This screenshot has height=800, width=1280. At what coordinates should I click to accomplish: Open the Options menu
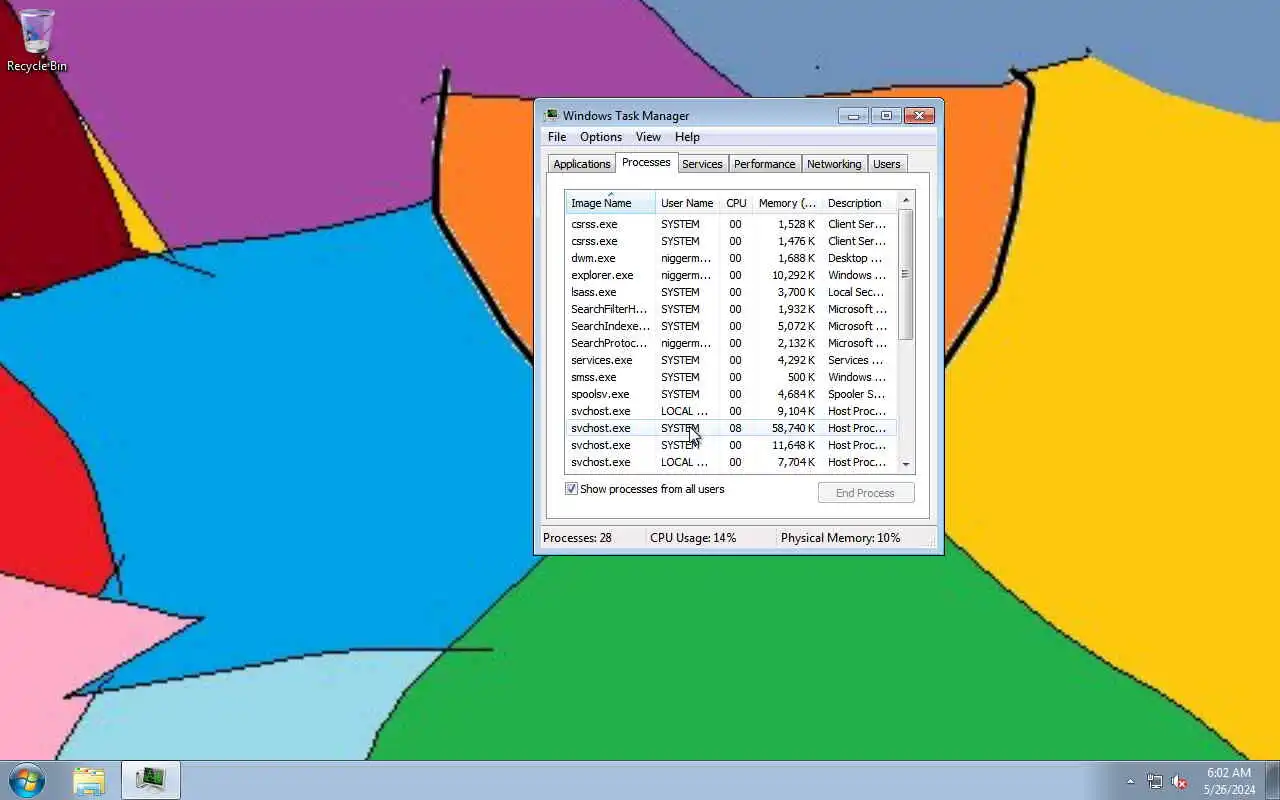601,137
